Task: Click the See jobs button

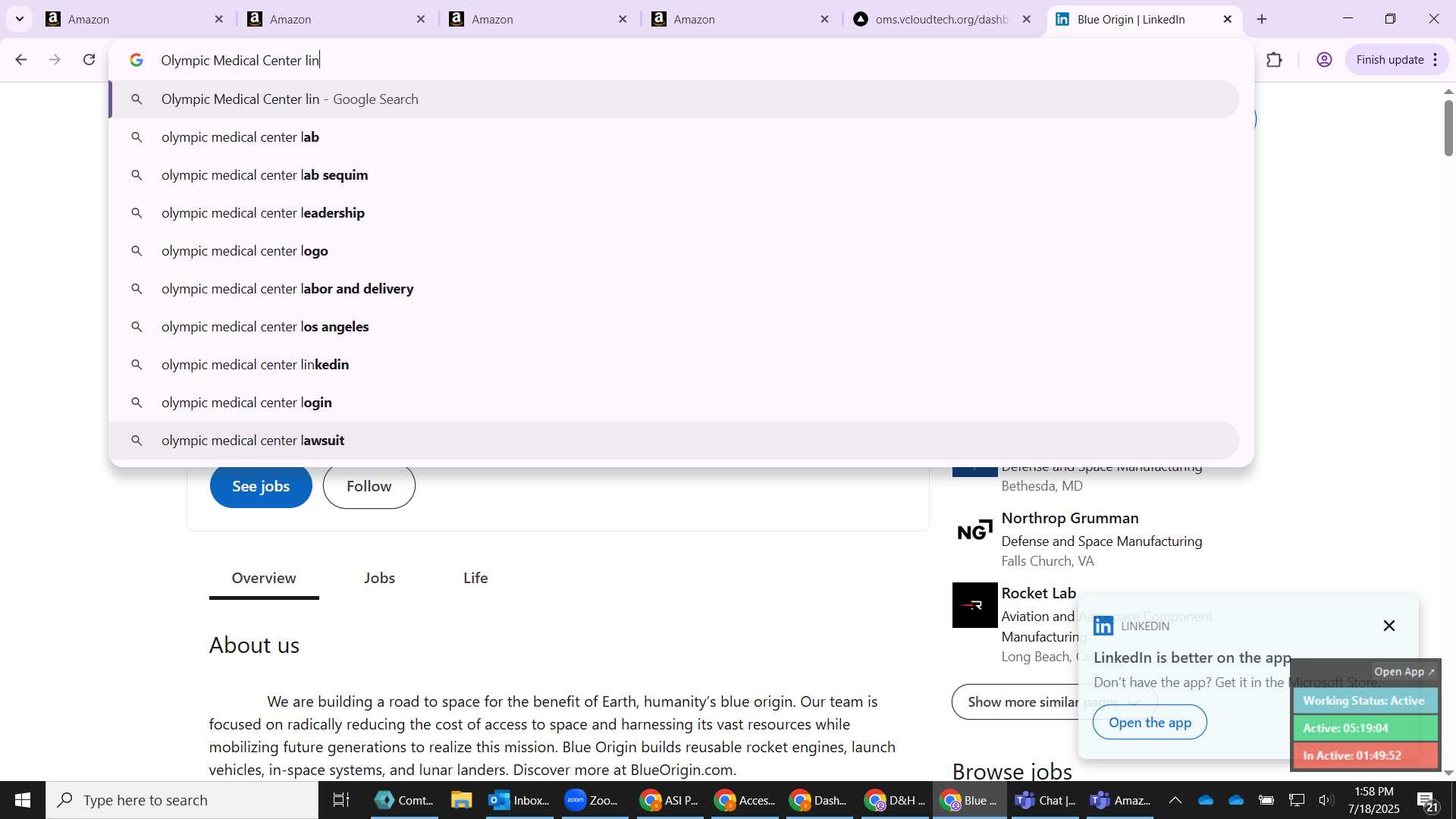Action: click(x=261, y=486)
